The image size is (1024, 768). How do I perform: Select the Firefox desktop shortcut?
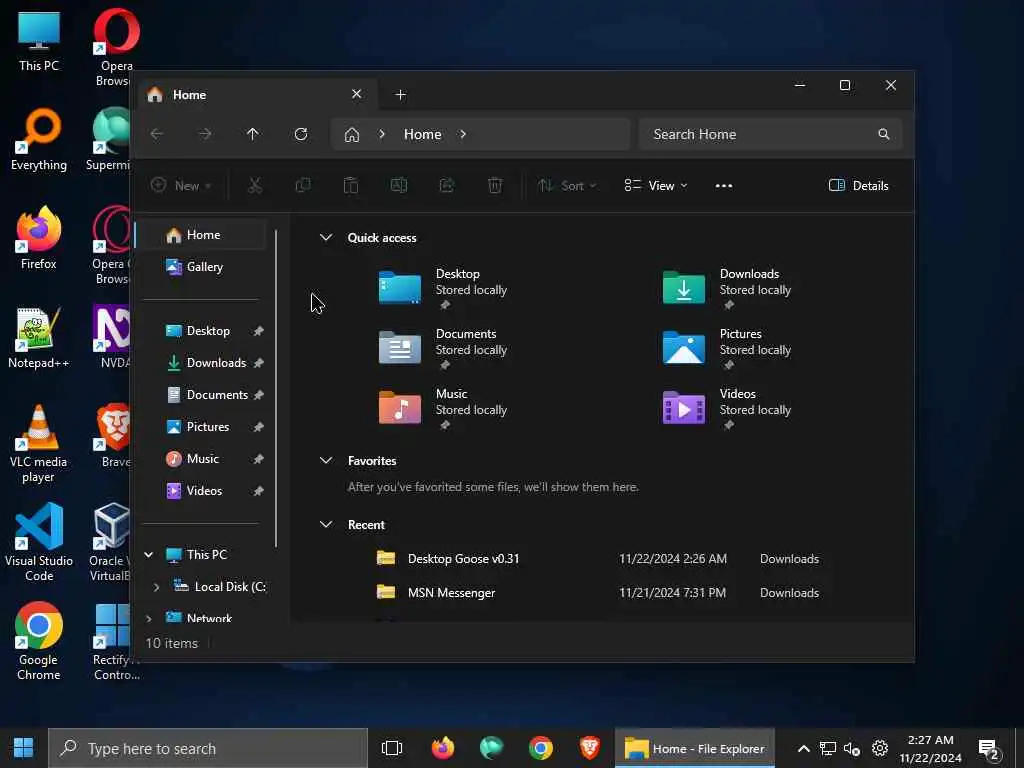coord(39,238)
